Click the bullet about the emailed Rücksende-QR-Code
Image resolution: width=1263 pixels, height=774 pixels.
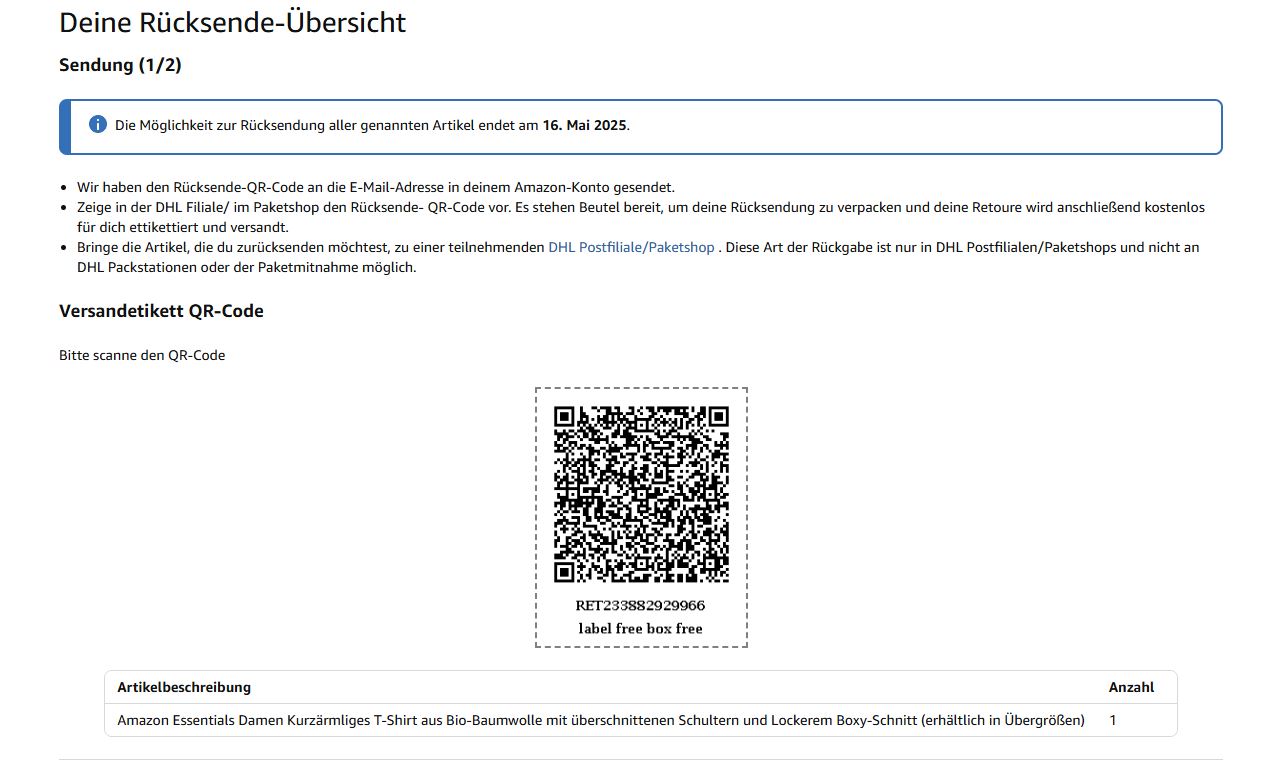coord(376,187)
